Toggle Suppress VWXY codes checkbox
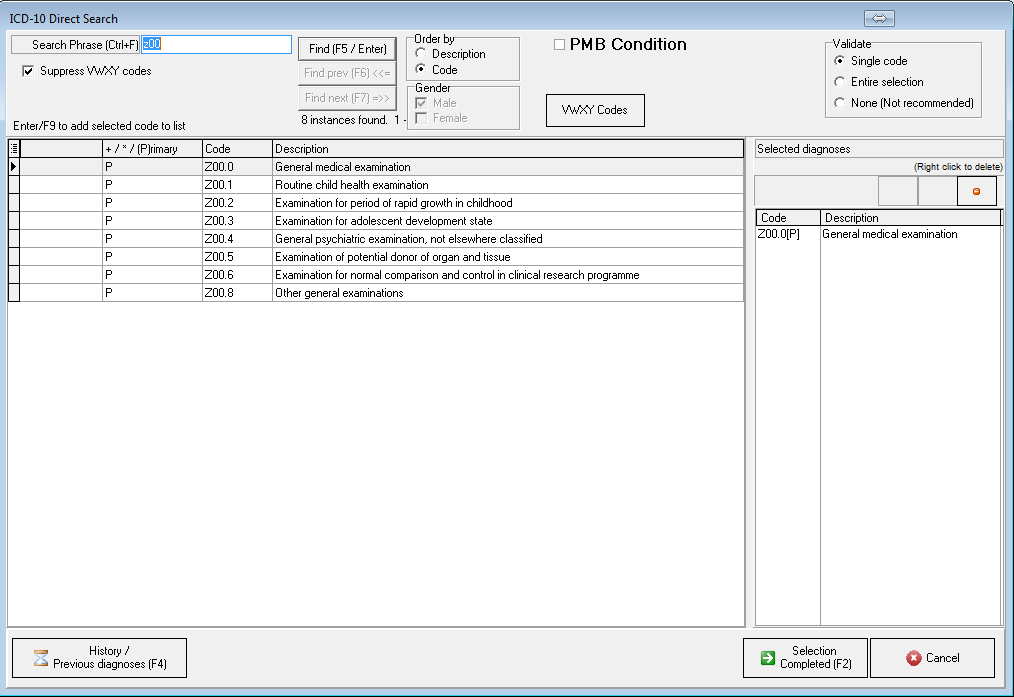This screenshot has width=1014, height=697. 28,71
